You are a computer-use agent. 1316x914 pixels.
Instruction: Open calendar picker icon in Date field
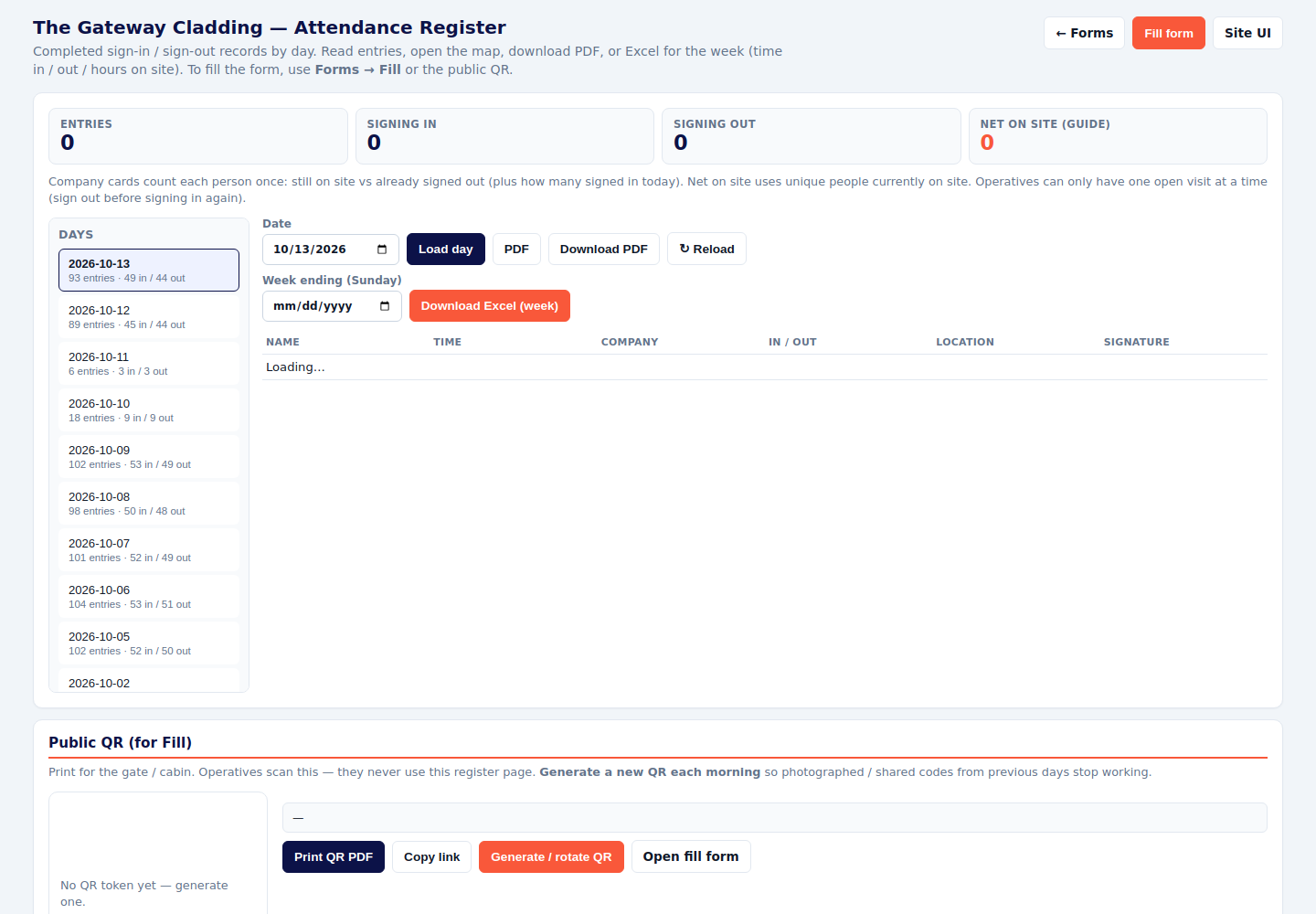382,250
